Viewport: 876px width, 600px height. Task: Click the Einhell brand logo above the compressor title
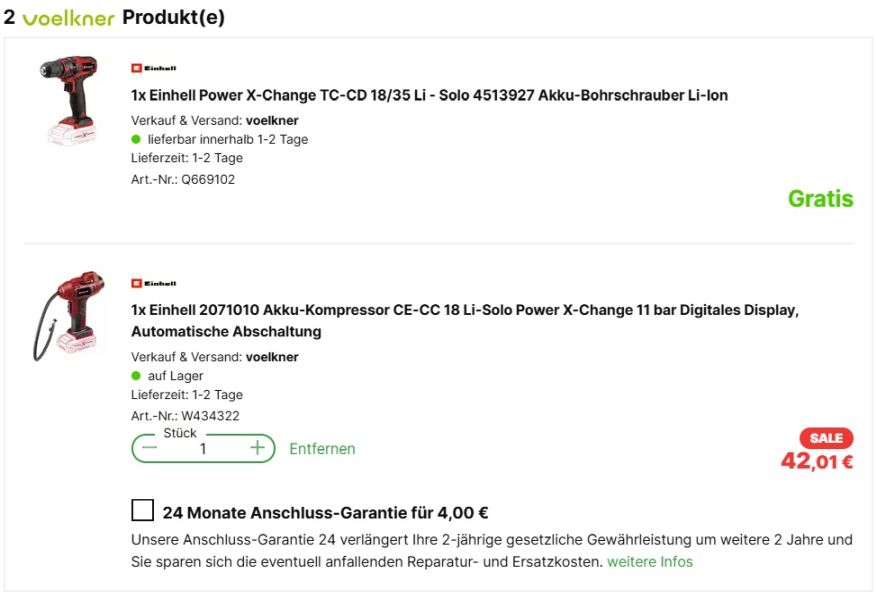pyautogui.click(x=153, y=283)
